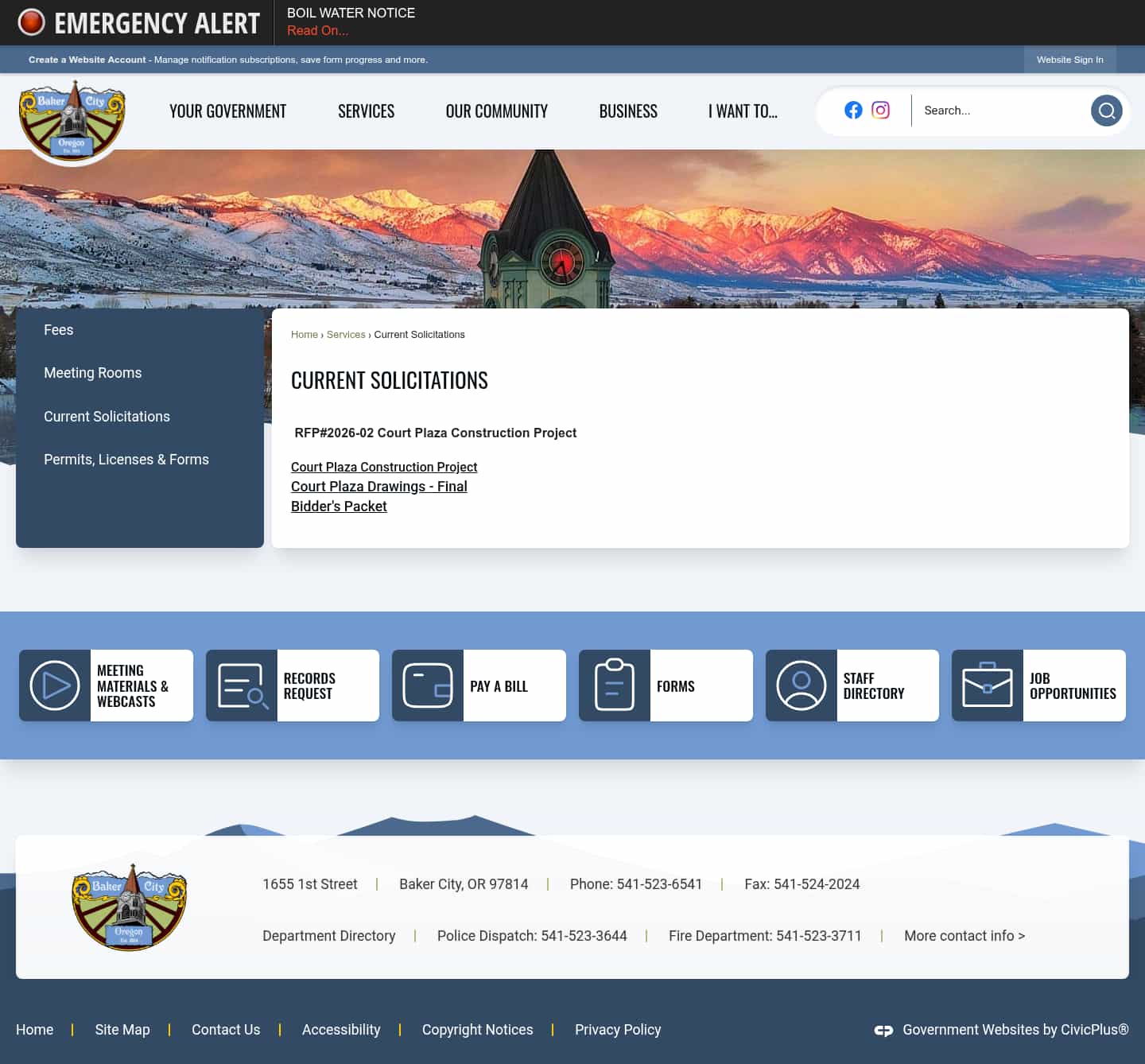Download the Court Plaza Drawings - Final
This screenshot has width=1145, height=1064.
(378, 486)
